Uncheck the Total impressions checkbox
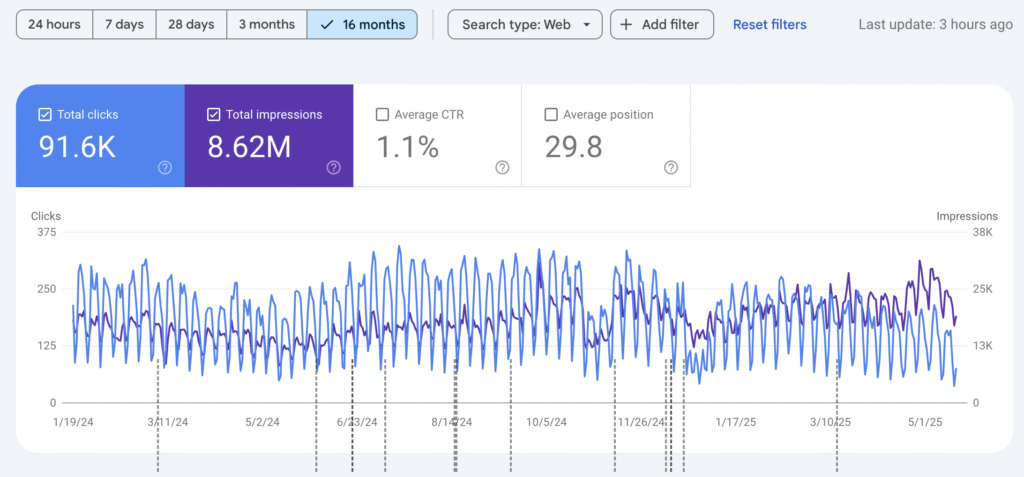1024x477 pixels. 213,115
